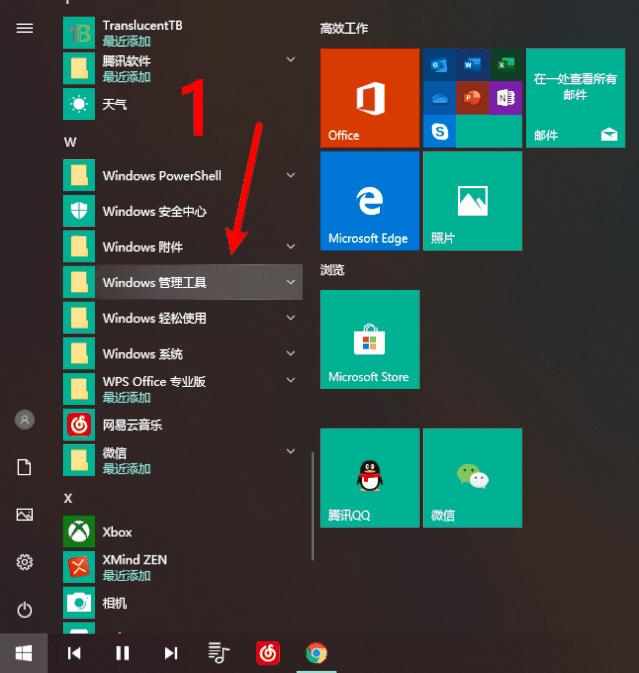Open the PowerPoint mini tile

pos(472,98)
